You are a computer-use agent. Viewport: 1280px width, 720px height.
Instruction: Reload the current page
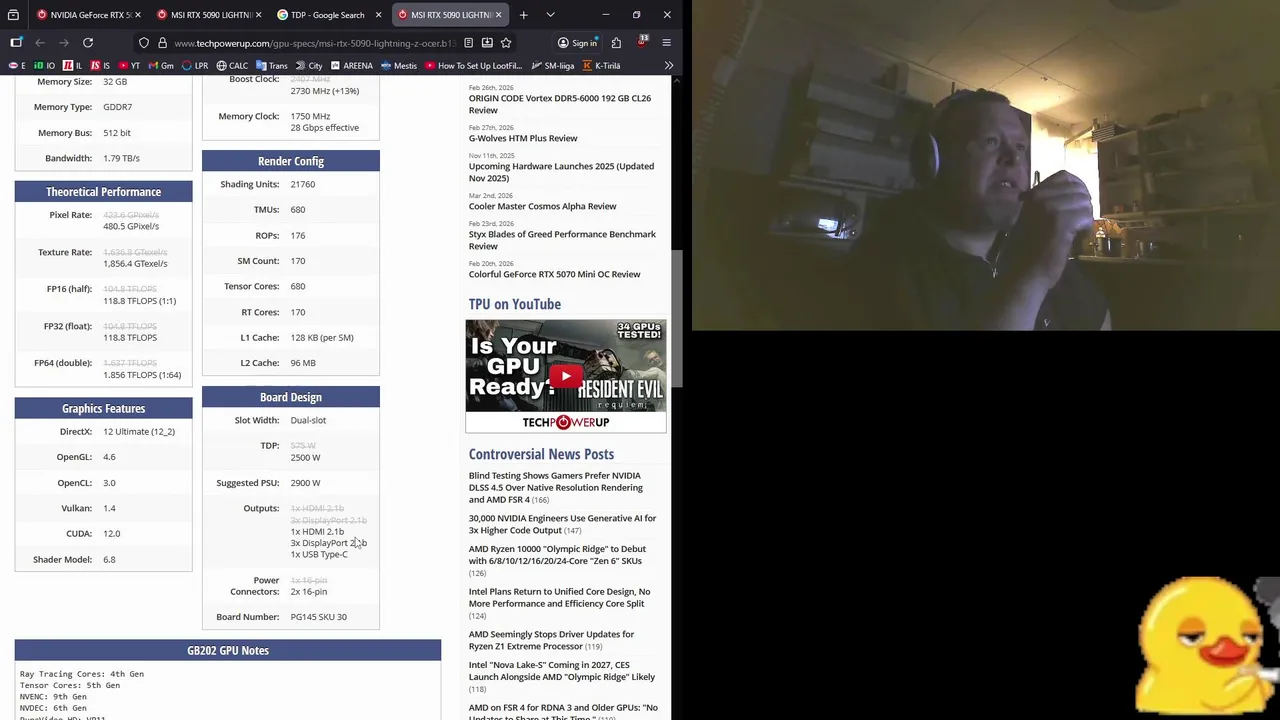(88, 43)
